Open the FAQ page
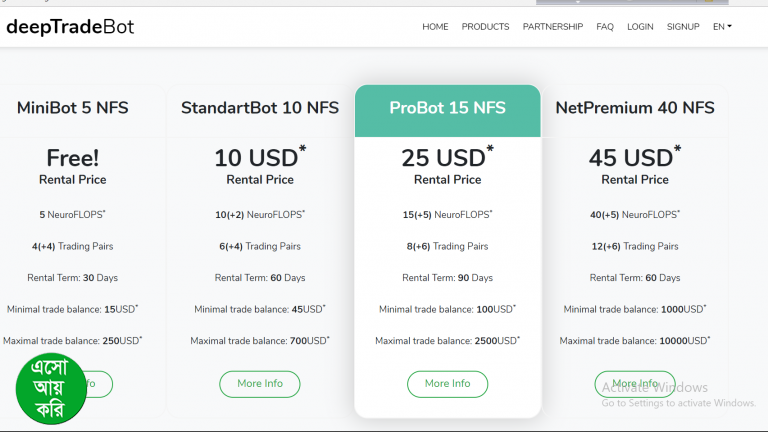The width and height of the screenshot is (768, 432). tap(605, 27)
